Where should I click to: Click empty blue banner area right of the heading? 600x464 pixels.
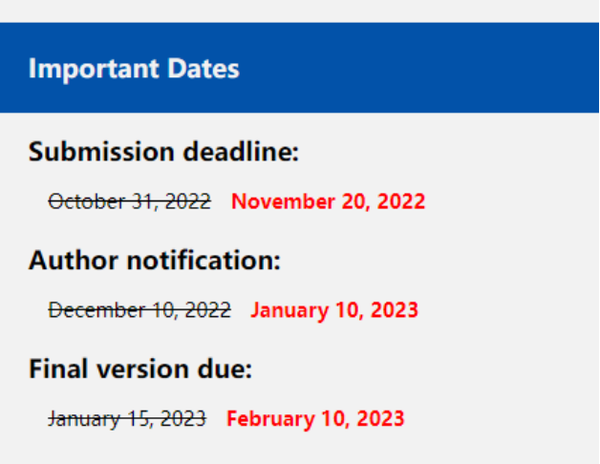(x=420, y=69)
